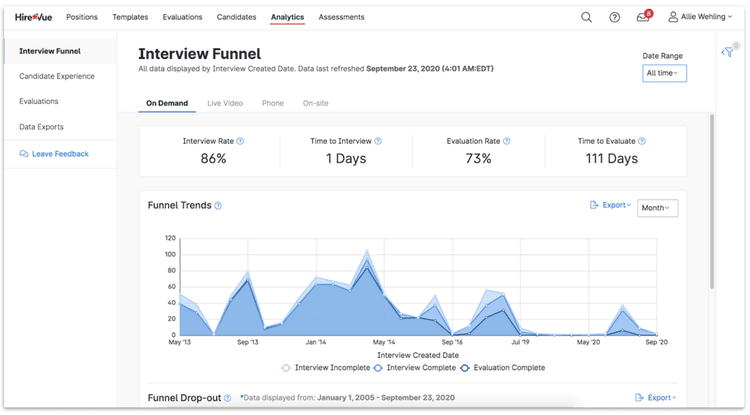Click the Interview Rate help icon
The height and width of the screenshot is (415, 750).
click(x=240, y=141)
